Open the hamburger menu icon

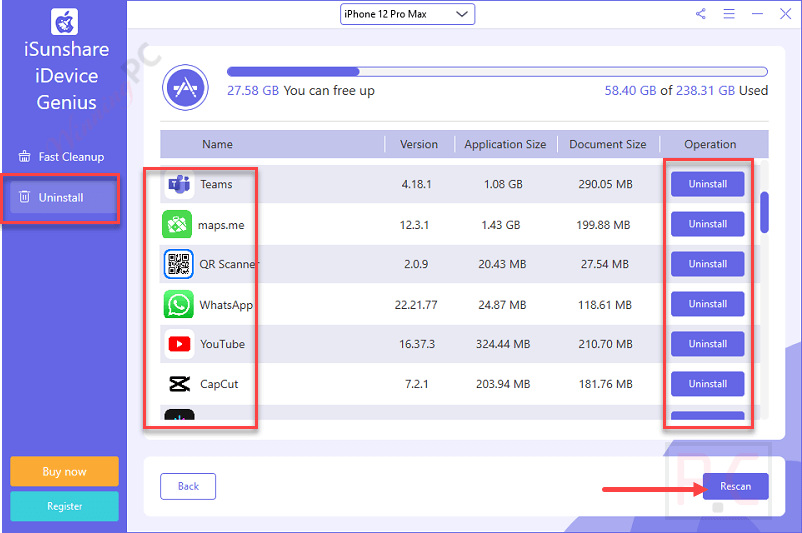(729, 14)
